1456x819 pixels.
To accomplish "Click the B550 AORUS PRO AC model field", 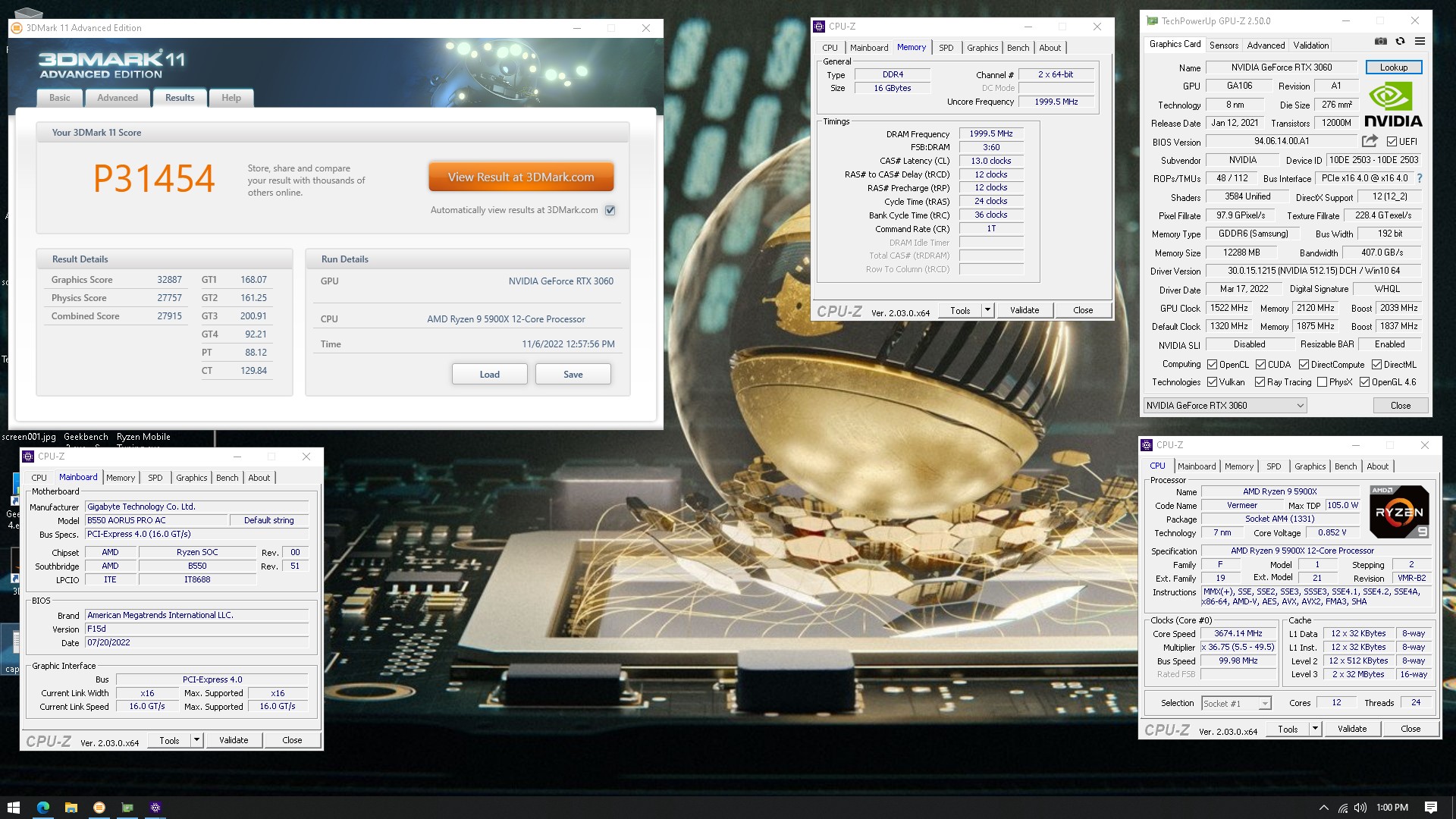I will pyautogui.click(x=156, y=520).
